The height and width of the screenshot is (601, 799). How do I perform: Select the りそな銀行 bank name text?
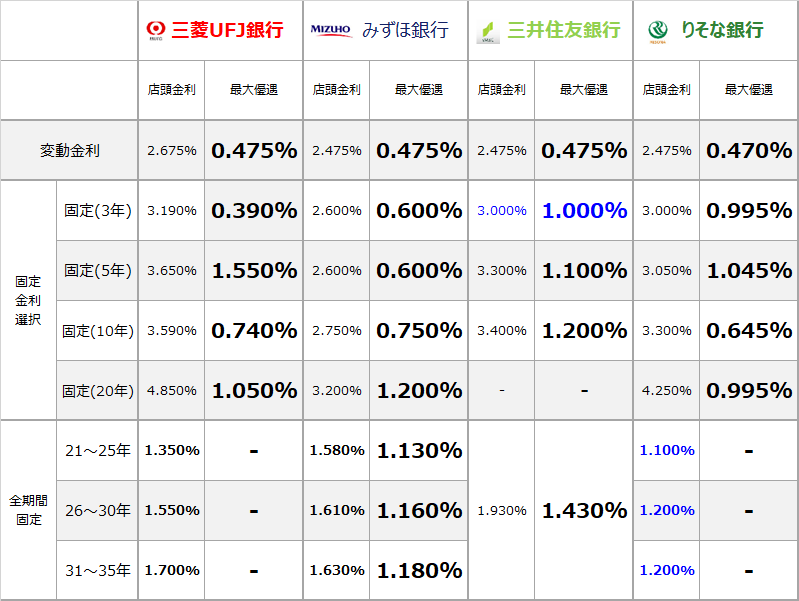point(722,30)
